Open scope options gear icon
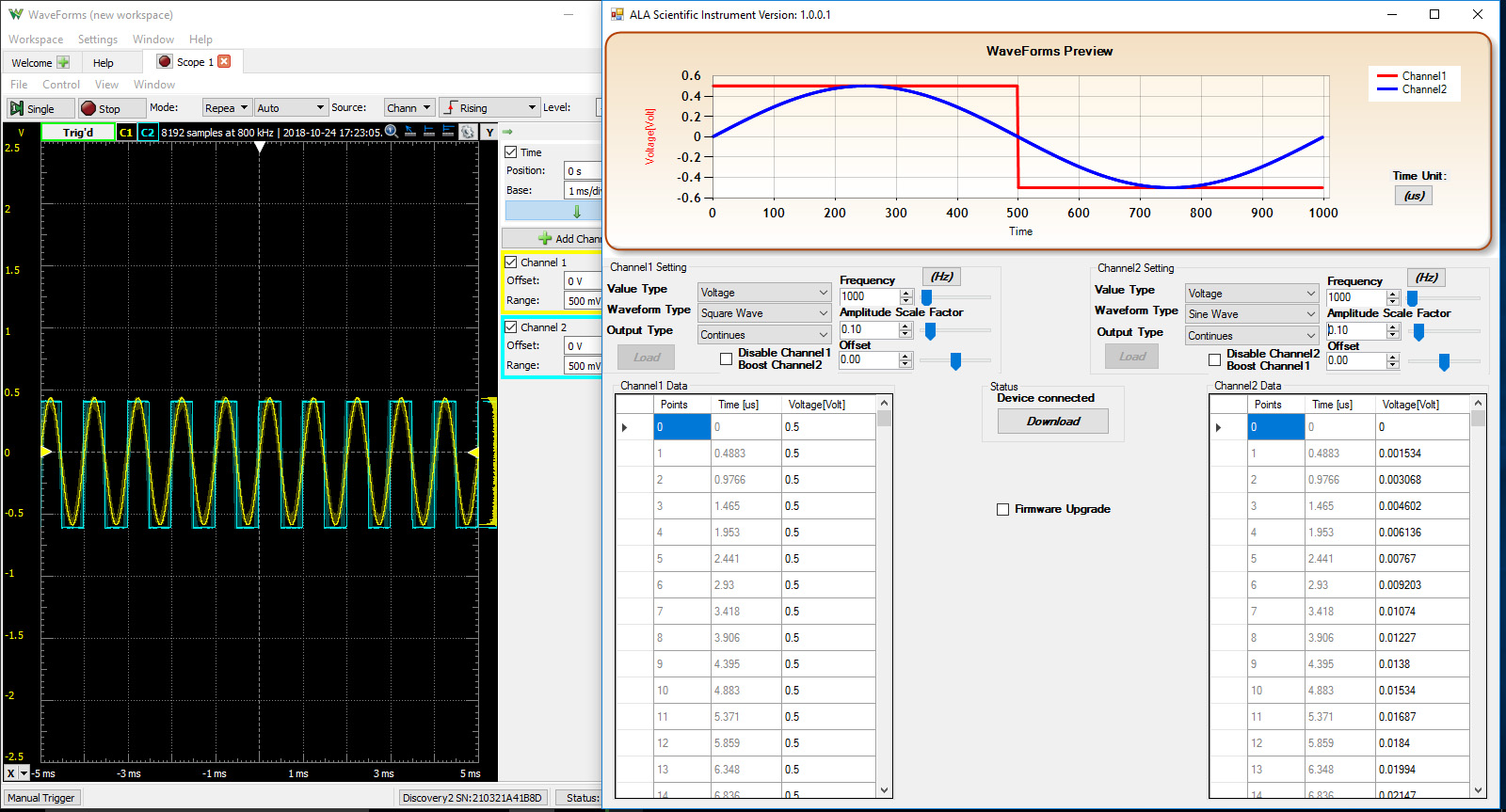 pyautogui.click(x=468, y=132)
